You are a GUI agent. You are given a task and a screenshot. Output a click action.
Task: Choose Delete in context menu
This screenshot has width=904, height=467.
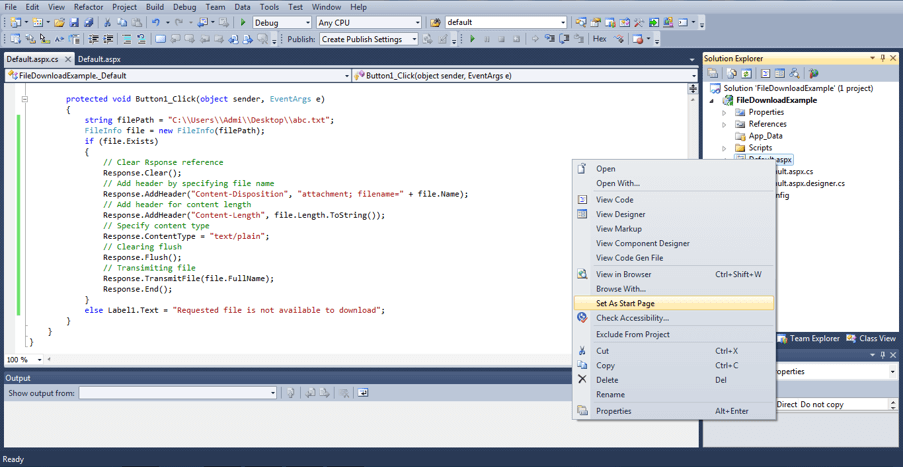(674, 380)
